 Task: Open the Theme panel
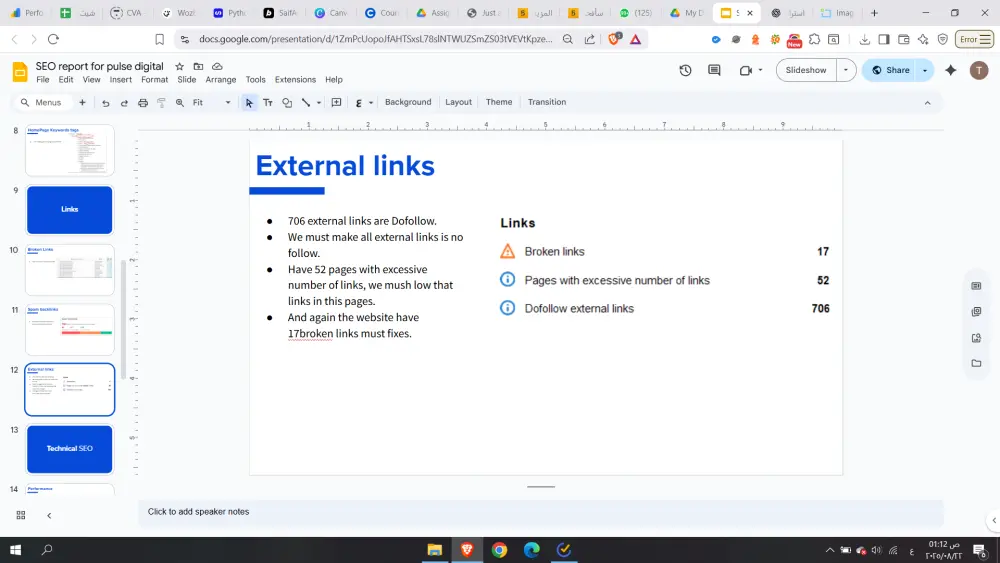(499, 102)
